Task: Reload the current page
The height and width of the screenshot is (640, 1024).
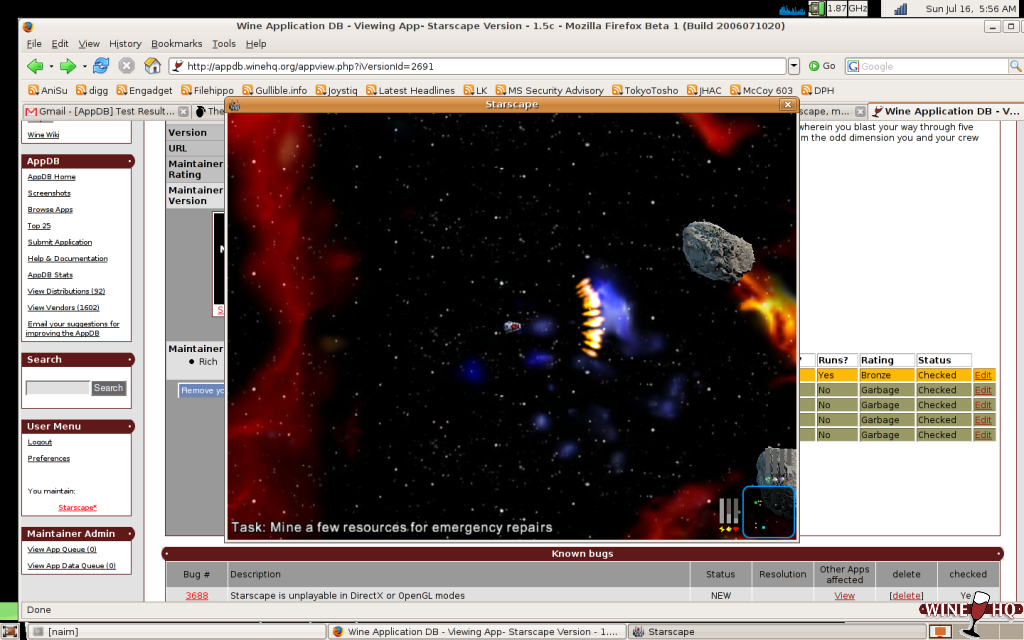Action: coord(101,66)
